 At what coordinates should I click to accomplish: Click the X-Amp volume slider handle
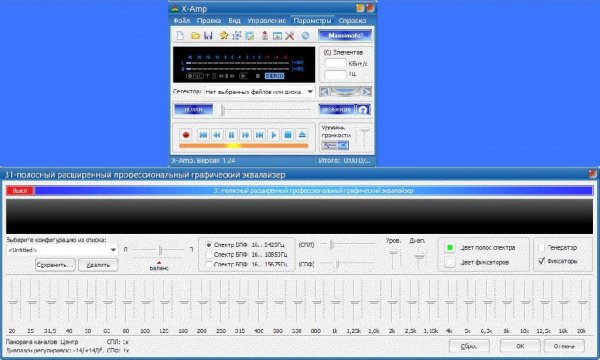[365, 131]
